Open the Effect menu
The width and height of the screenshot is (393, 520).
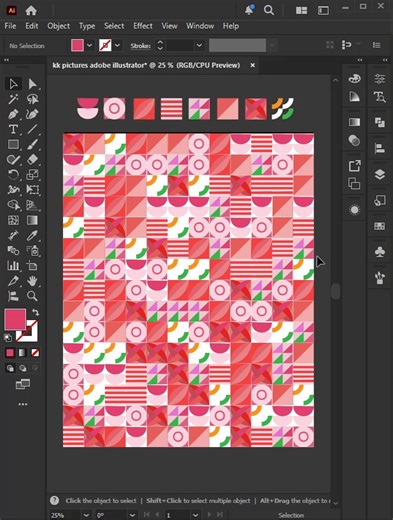point(143,26)
